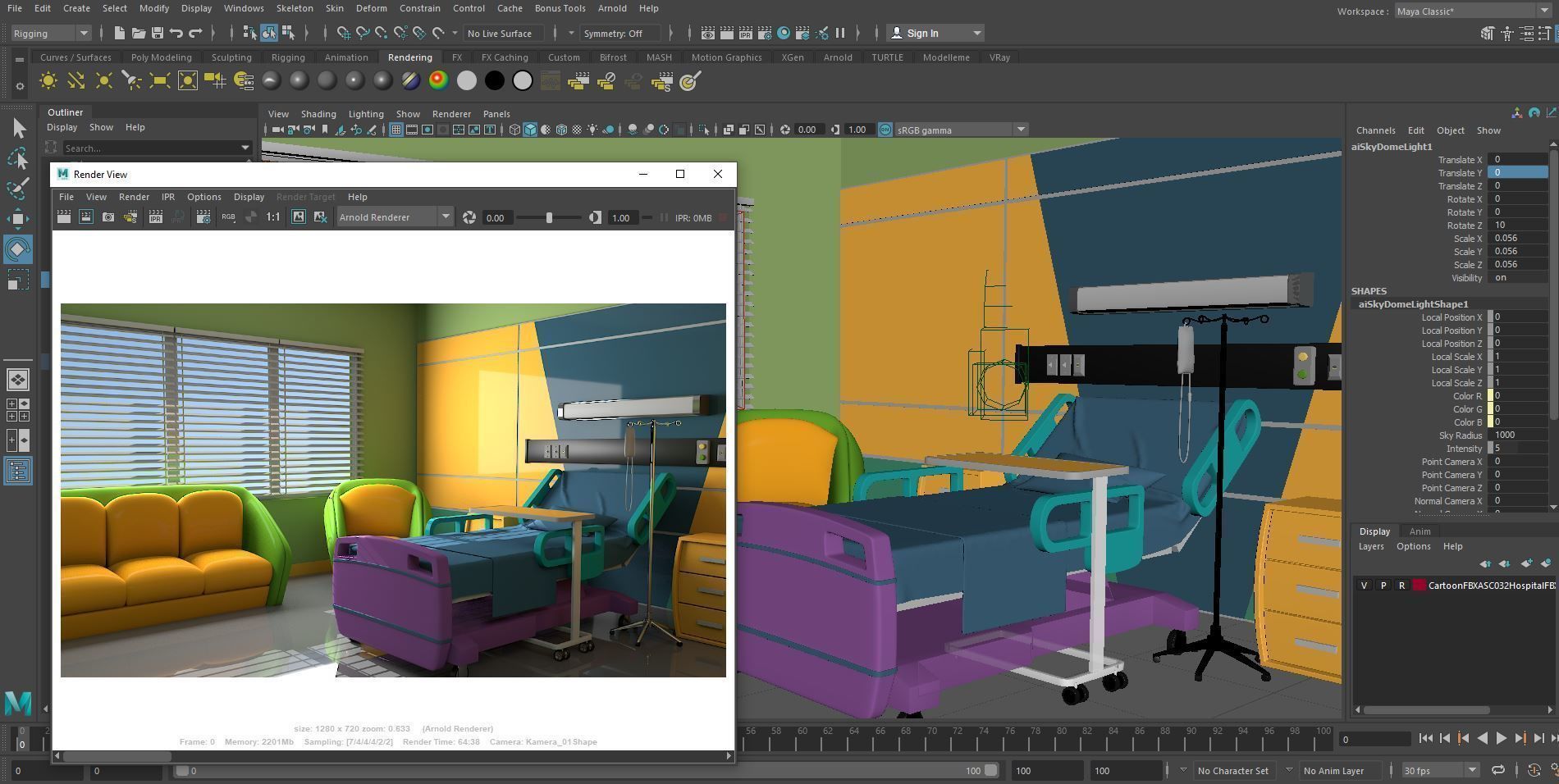Open the Lighting menu in viewport panel
The width and height of the screenshot is (1559, 784).
point(366,114)
